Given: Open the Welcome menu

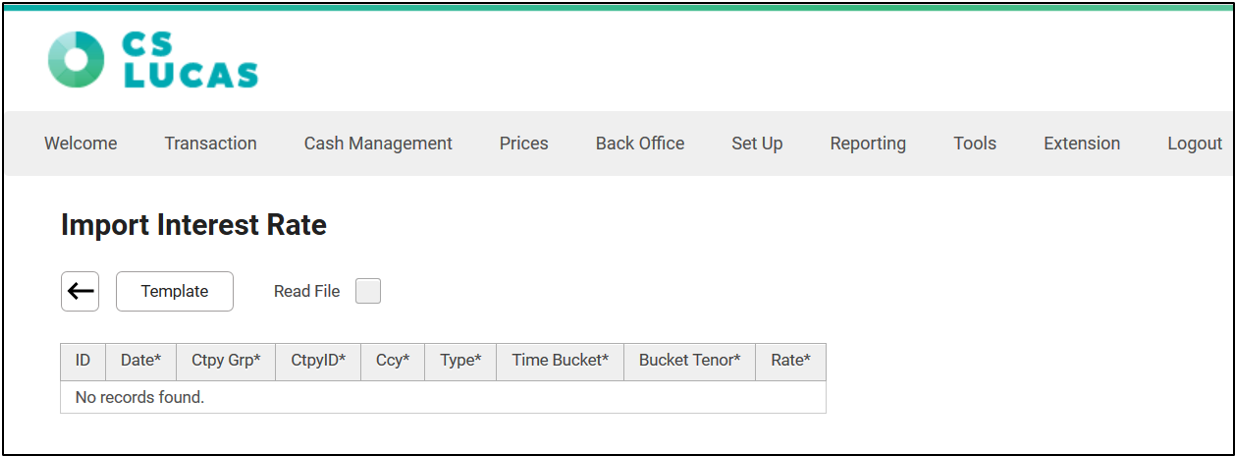Looking at the screenshot, I should [x=80, y=143].
